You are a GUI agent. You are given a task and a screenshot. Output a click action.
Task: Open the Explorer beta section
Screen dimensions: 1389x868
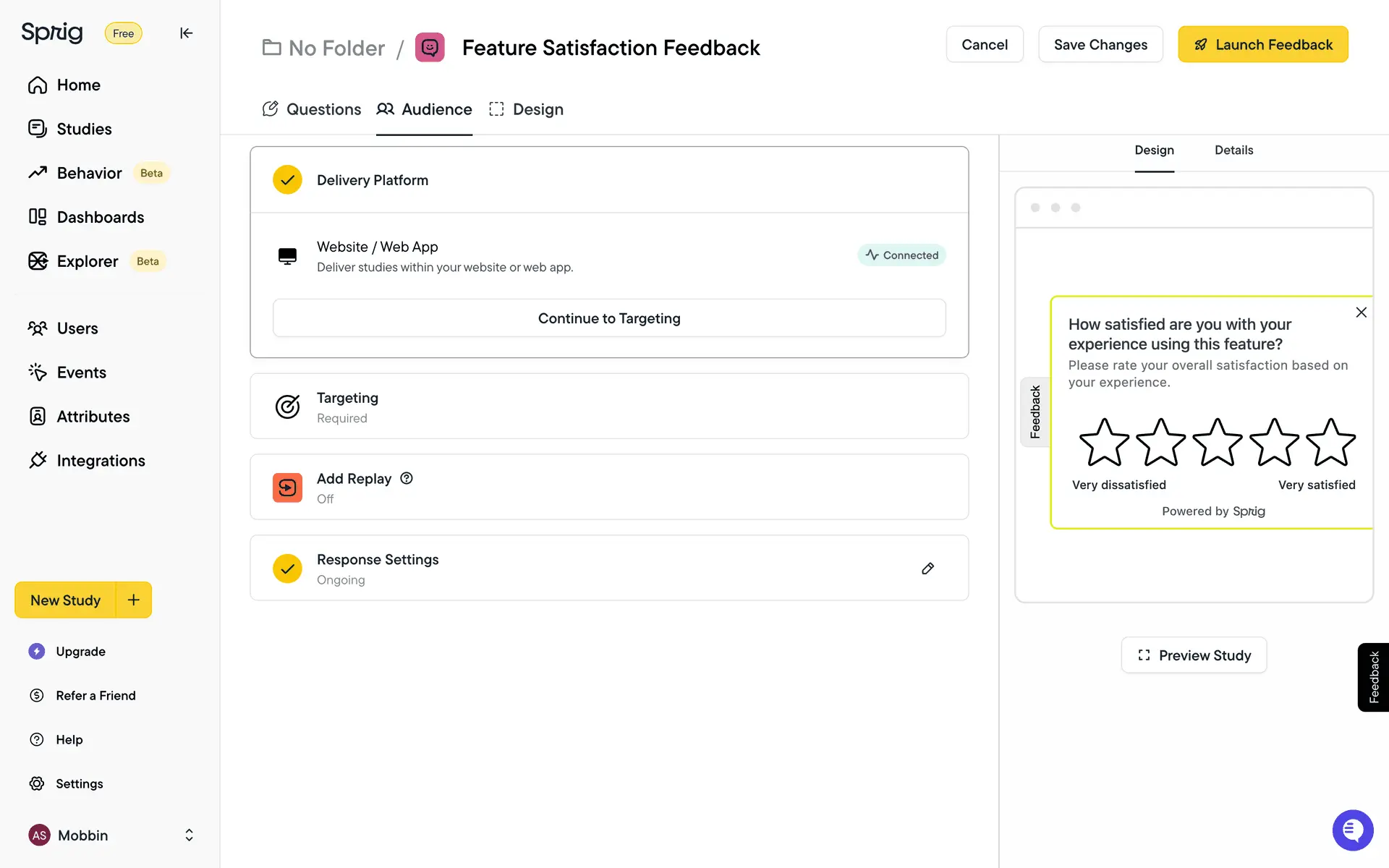pos(87,261)
